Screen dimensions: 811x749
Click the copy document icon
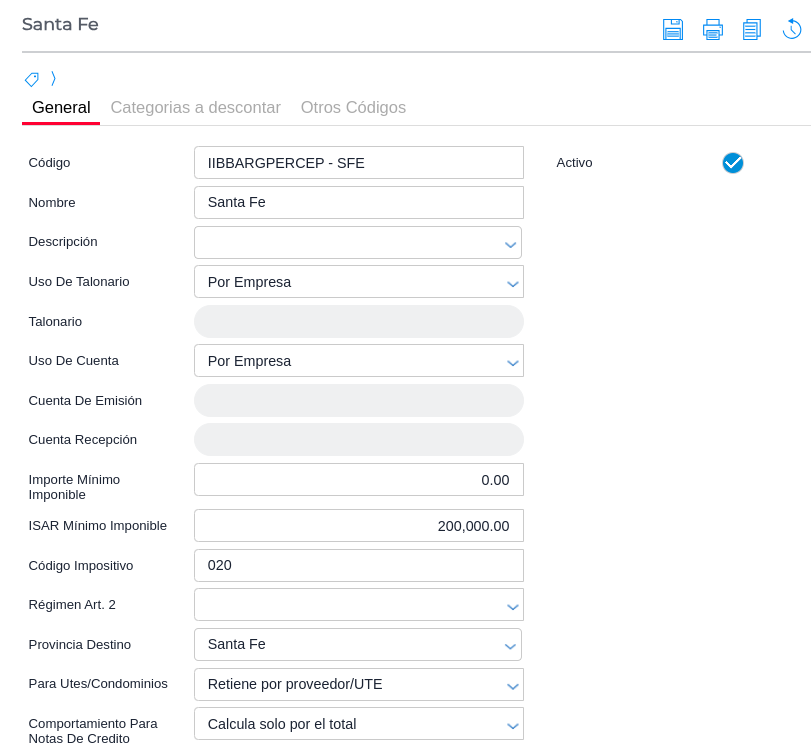(752, 29)
